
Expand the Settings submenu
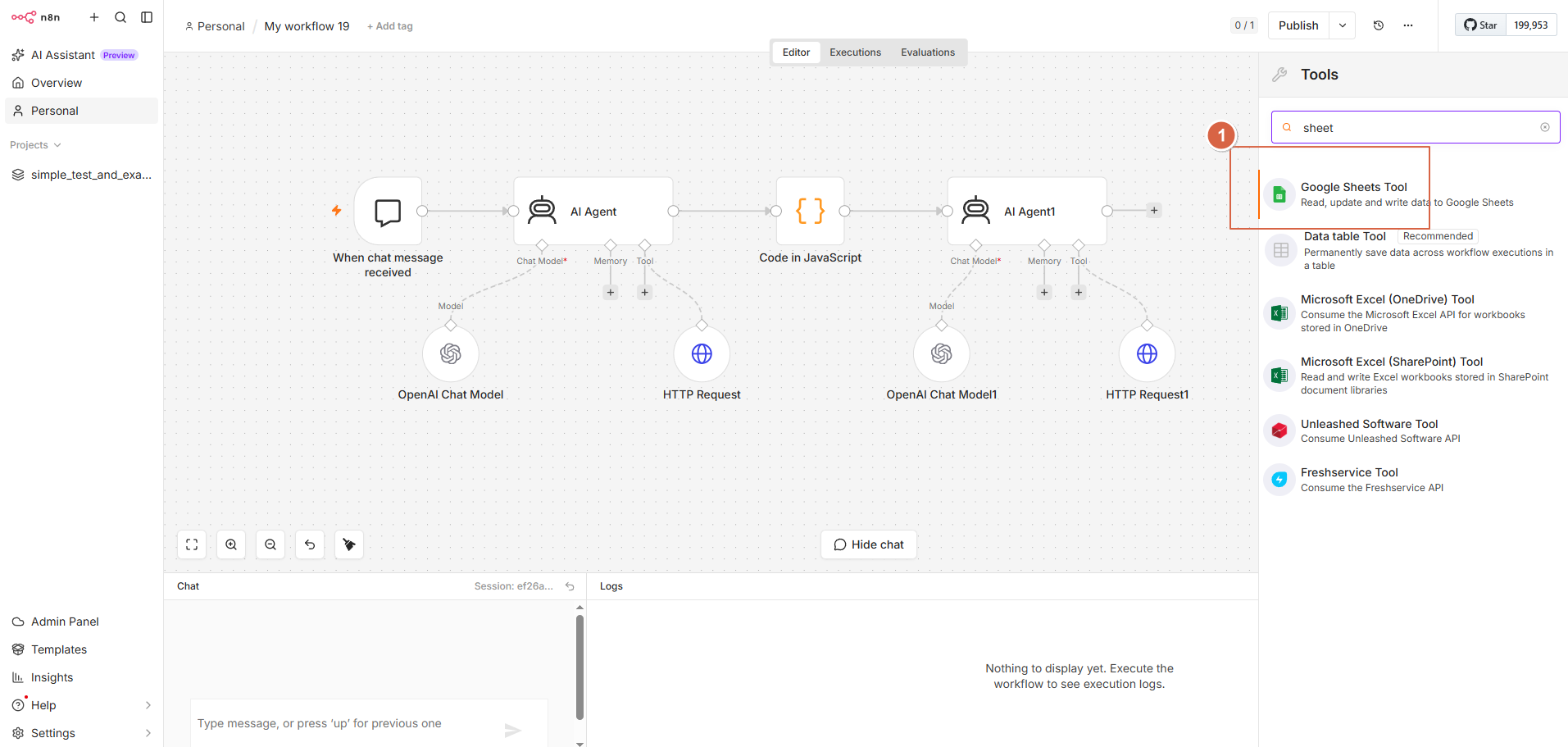tap(148, 733)
